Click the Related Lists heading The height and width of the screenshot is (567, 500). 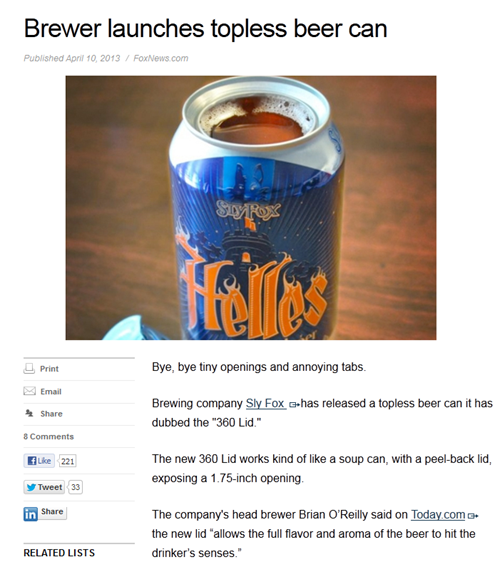click(x=59, y=553)
